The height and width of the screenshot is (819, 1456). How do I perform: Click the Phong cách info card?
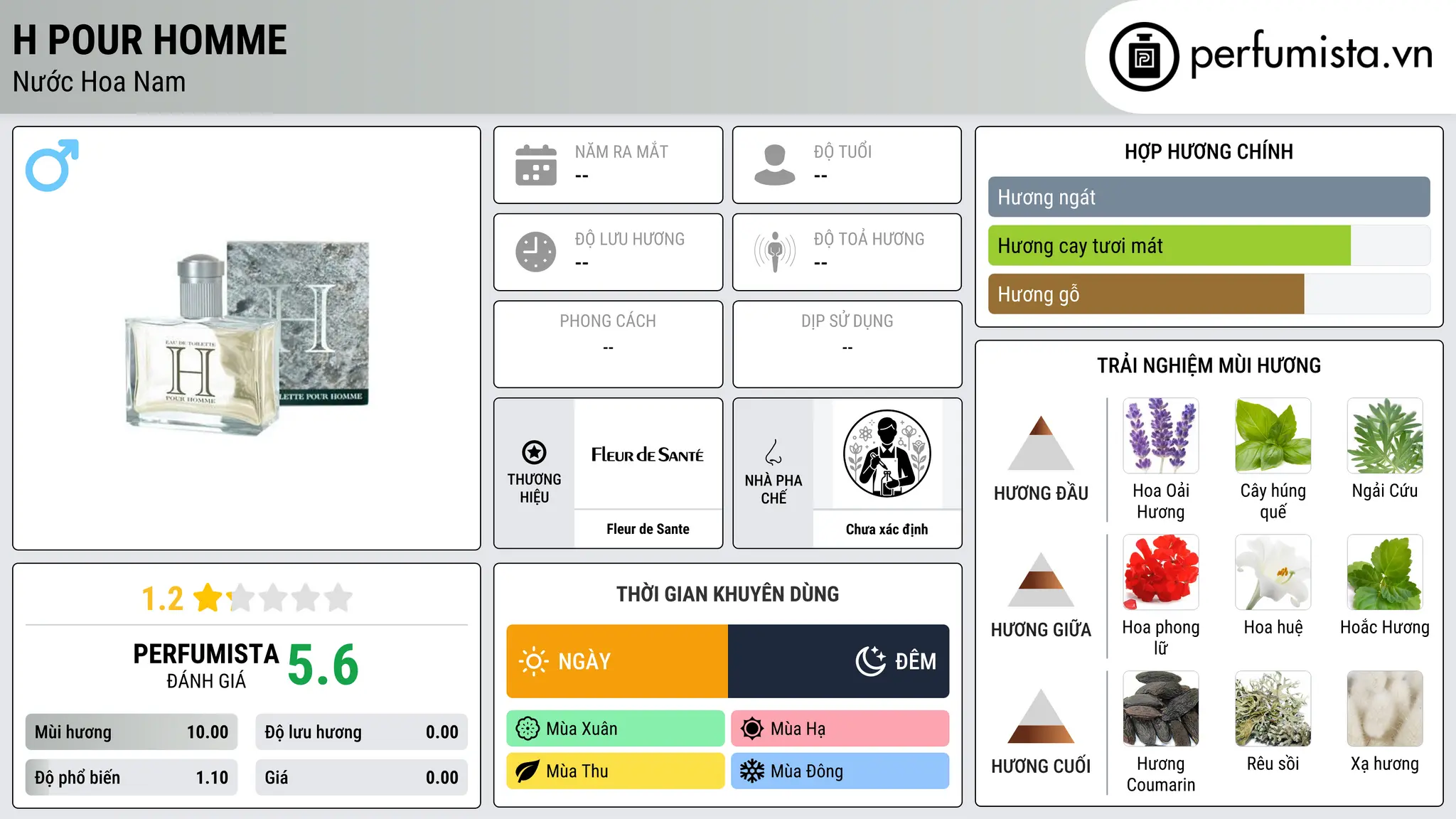tap(609, 344)
